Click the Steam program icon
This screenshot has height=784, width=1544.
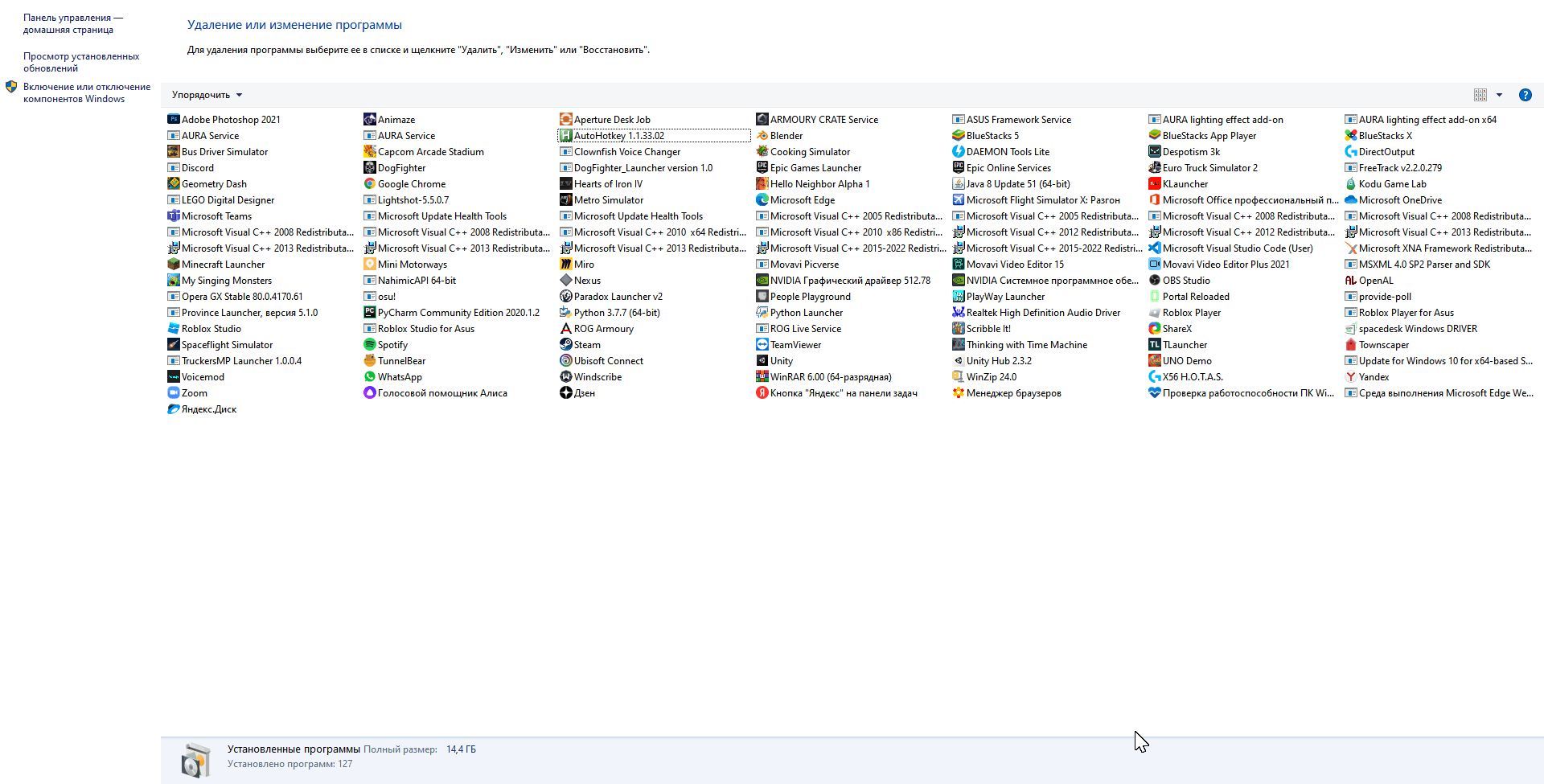(x=565, y=344)
